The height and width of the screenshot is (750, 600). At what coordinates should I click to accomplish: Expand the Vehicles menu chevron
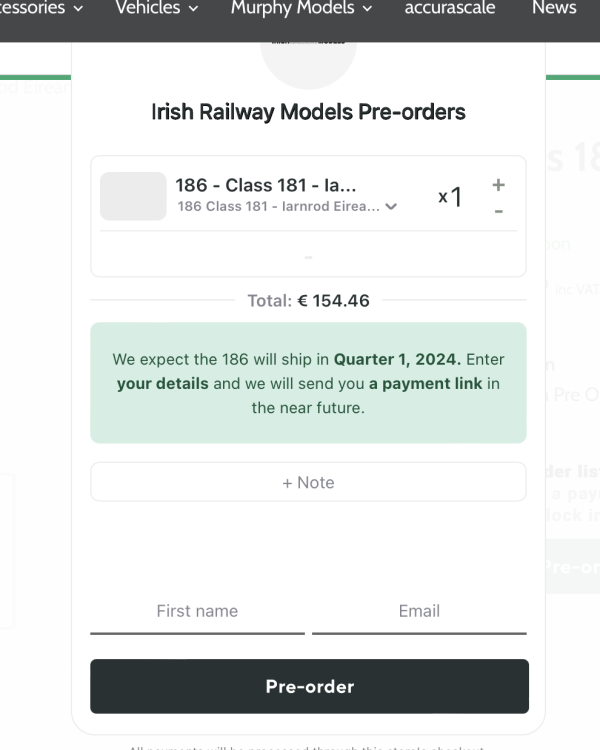(193, 9)
